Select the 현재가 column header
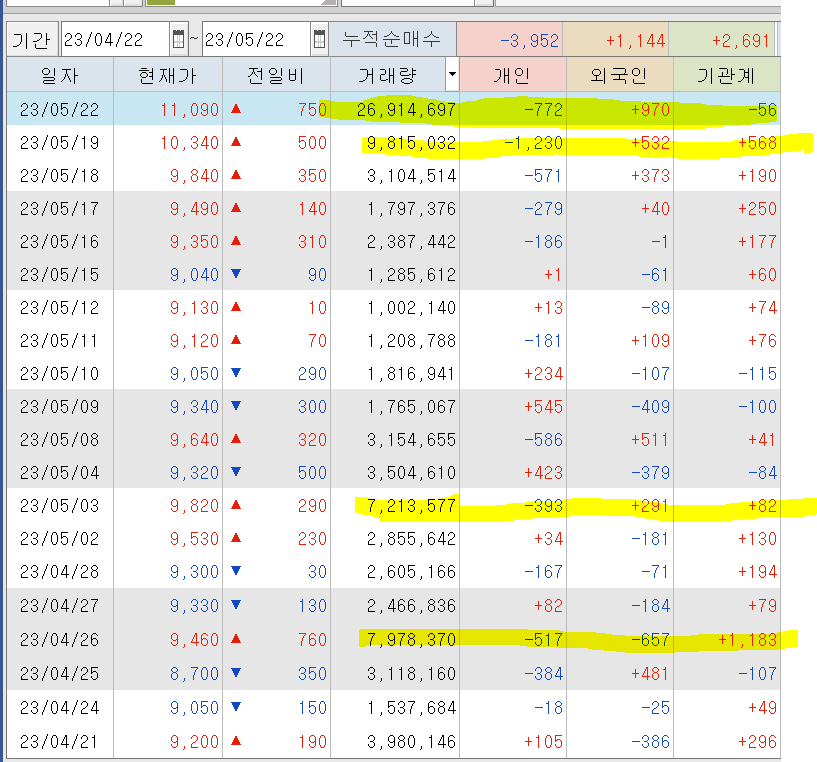 pyautogui.click(x=168, y=75)
